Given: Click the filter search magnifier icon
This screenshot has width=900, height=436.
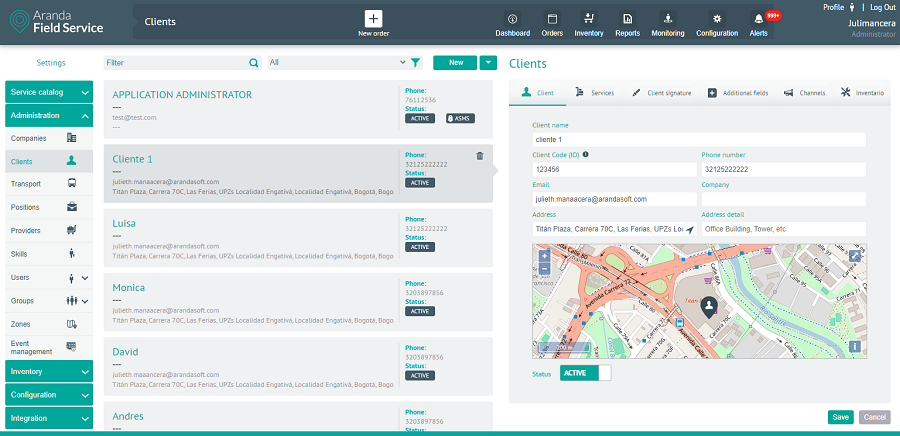Looking at the screenshot, I should pyautogui.click(x=254, y=63).
